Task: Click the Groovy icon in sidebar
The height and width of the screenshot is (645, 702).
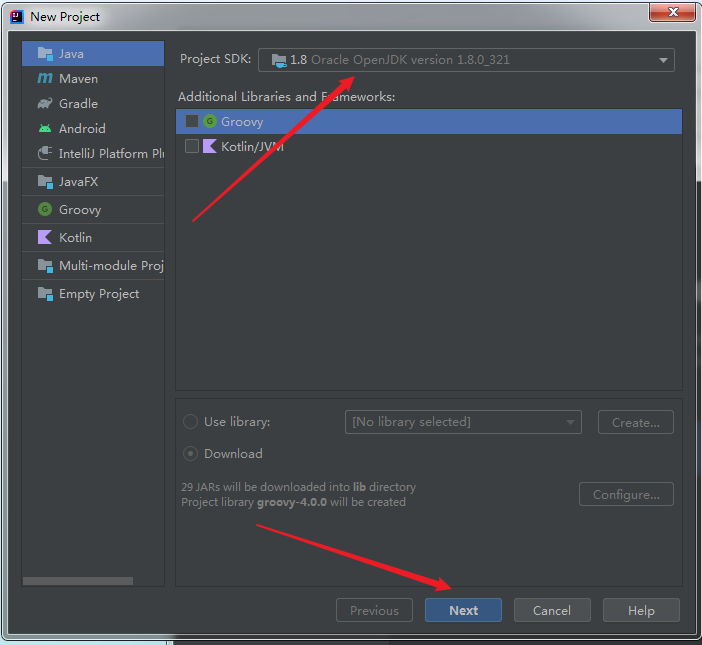Action: [45, 209]
